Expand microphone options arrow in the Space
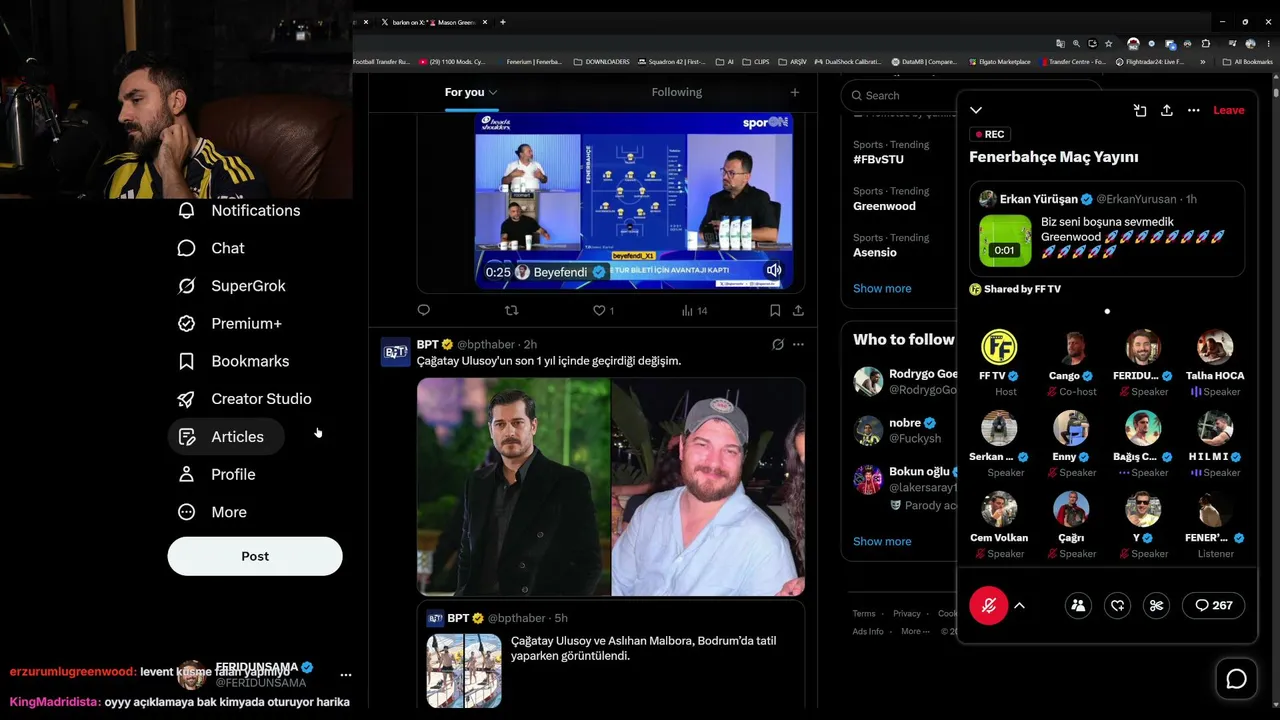Image resolution: width=1280 pixels, height=720 pixels. pos(1019,605)
